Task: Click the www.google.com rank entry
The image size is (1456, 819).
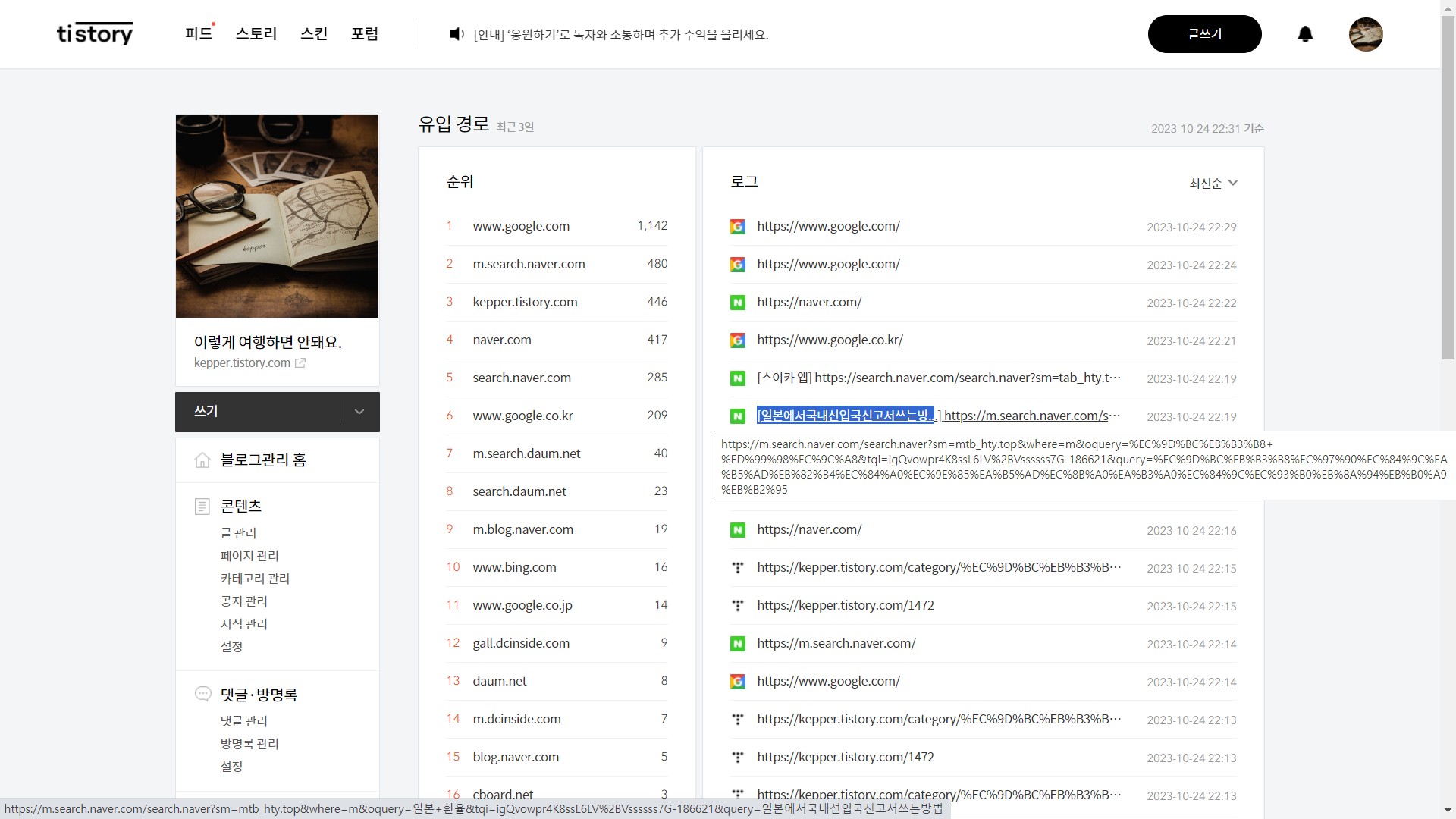Action: coord(521,226)
